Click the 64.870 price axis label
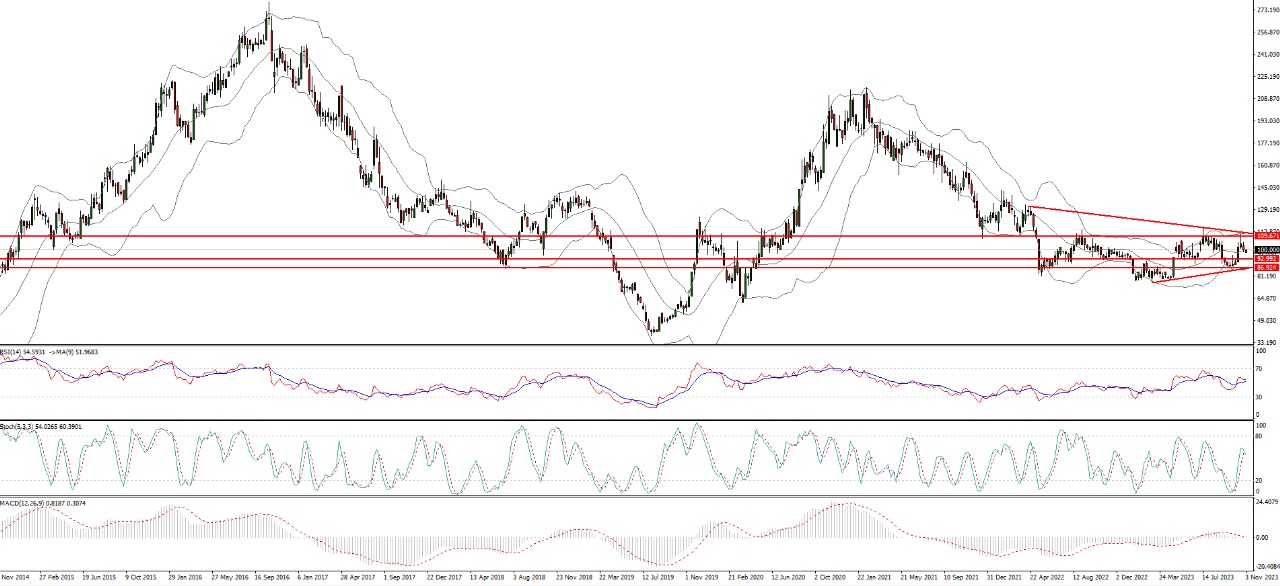The image size is (1280, 586). click(1266, 299)
